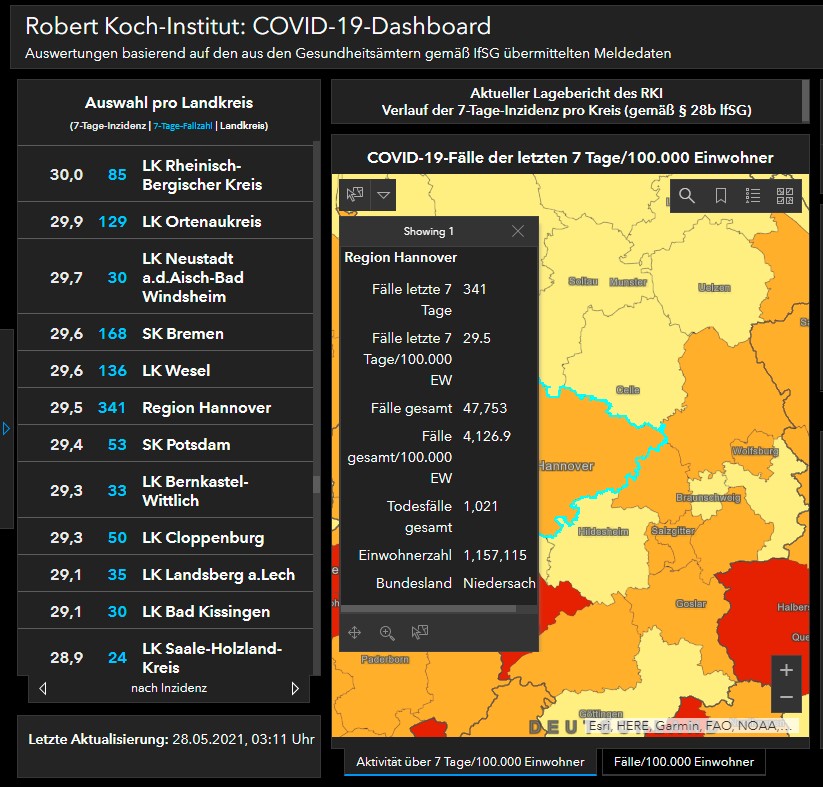Switch to Aktivität über 7 Tage/100.000 Einwohner tab
Viewport: 823px width, 787px height.
click(470, 762)
